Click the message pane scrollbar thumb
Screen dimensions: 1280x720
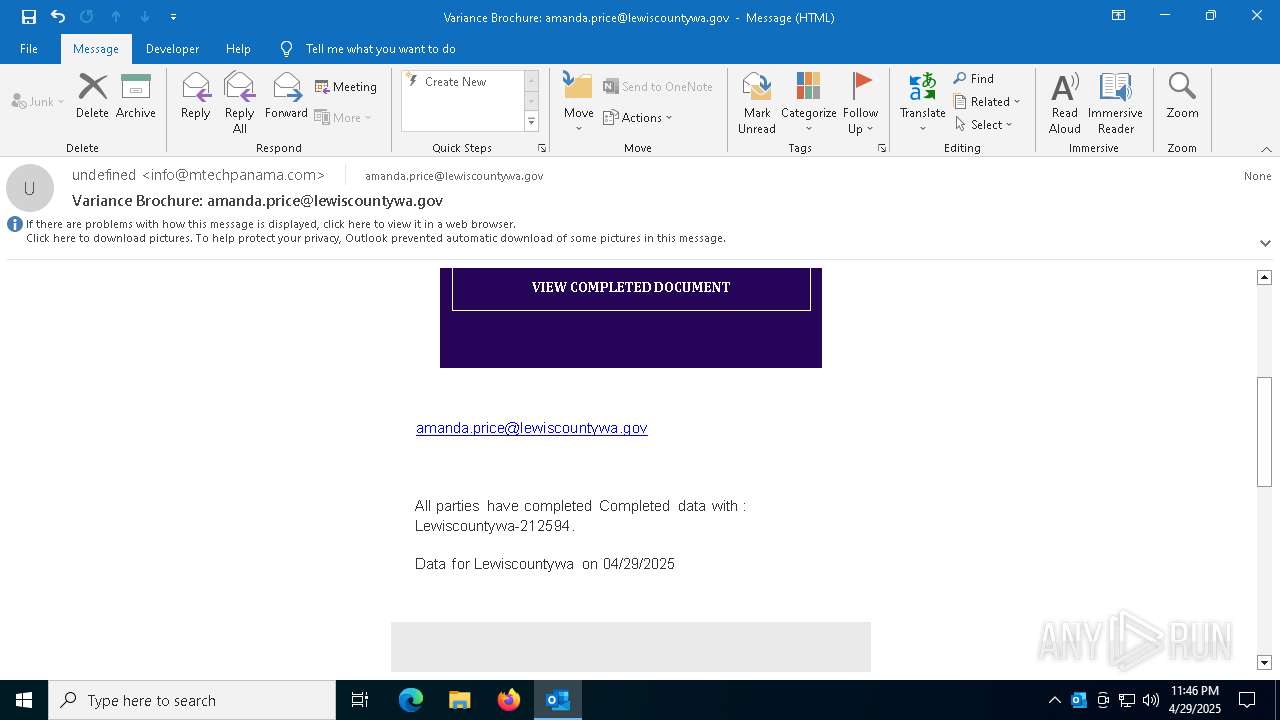coord(1264,431)
